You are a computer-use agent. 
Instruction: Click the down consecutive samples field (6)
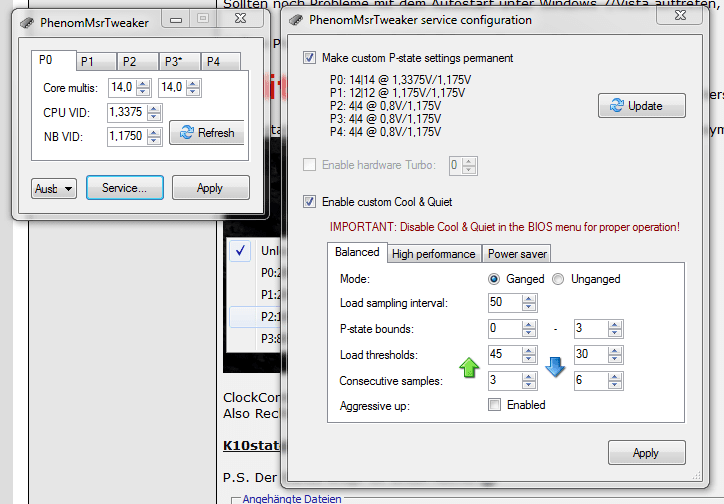(591, 380)
